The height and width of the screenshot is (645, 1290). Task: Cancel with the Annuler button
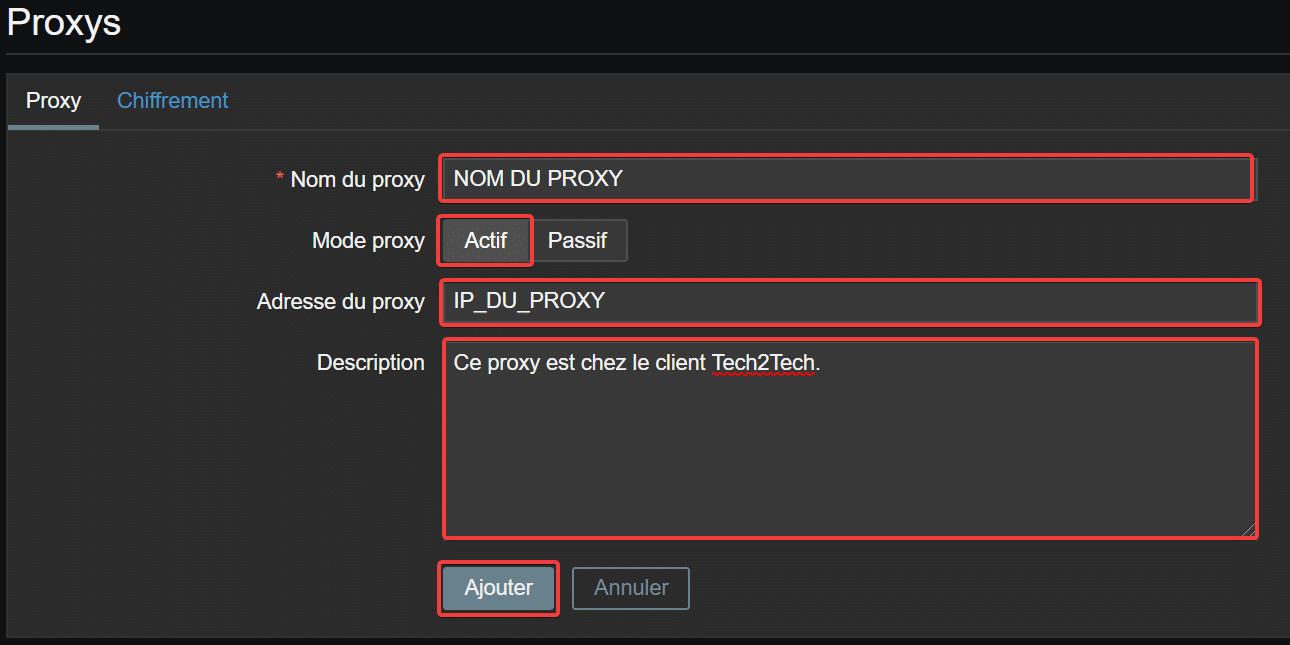(631, 588)
